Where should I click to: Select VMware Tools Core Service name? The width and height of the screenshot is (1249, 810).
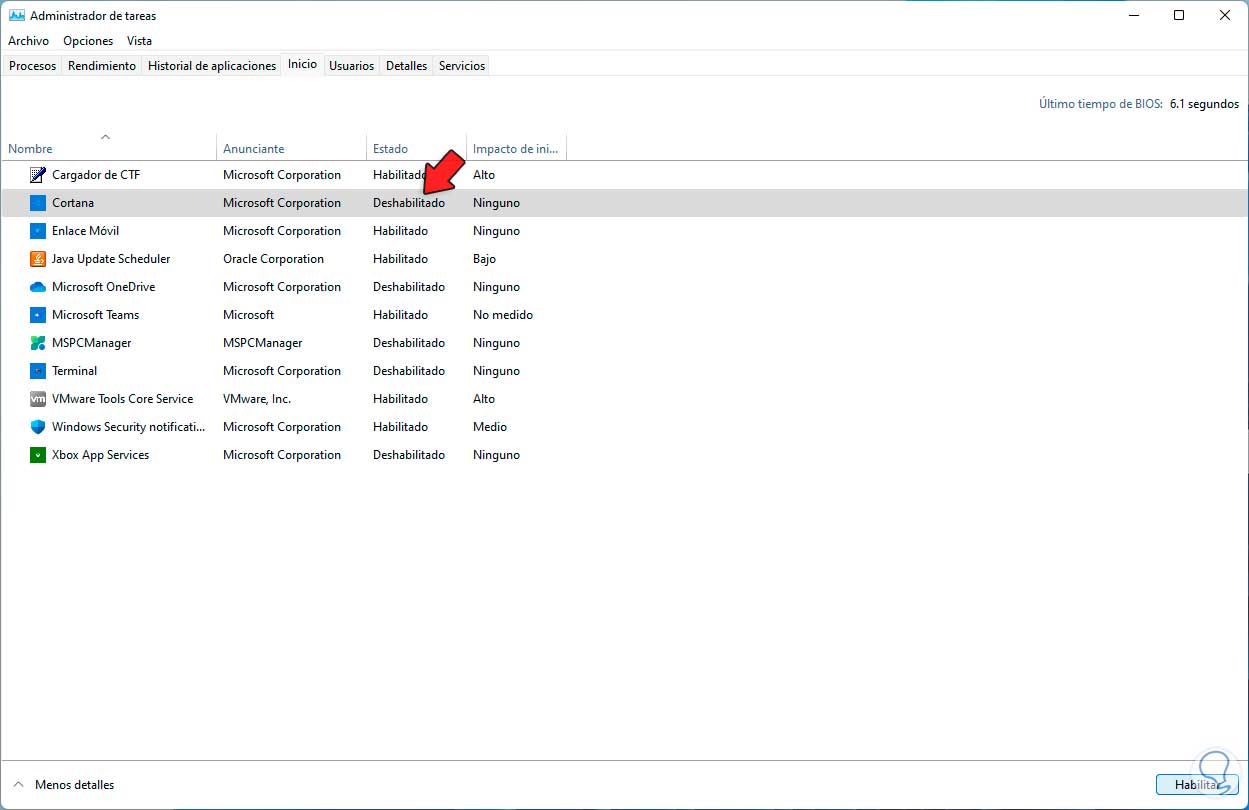pos(122,399)
